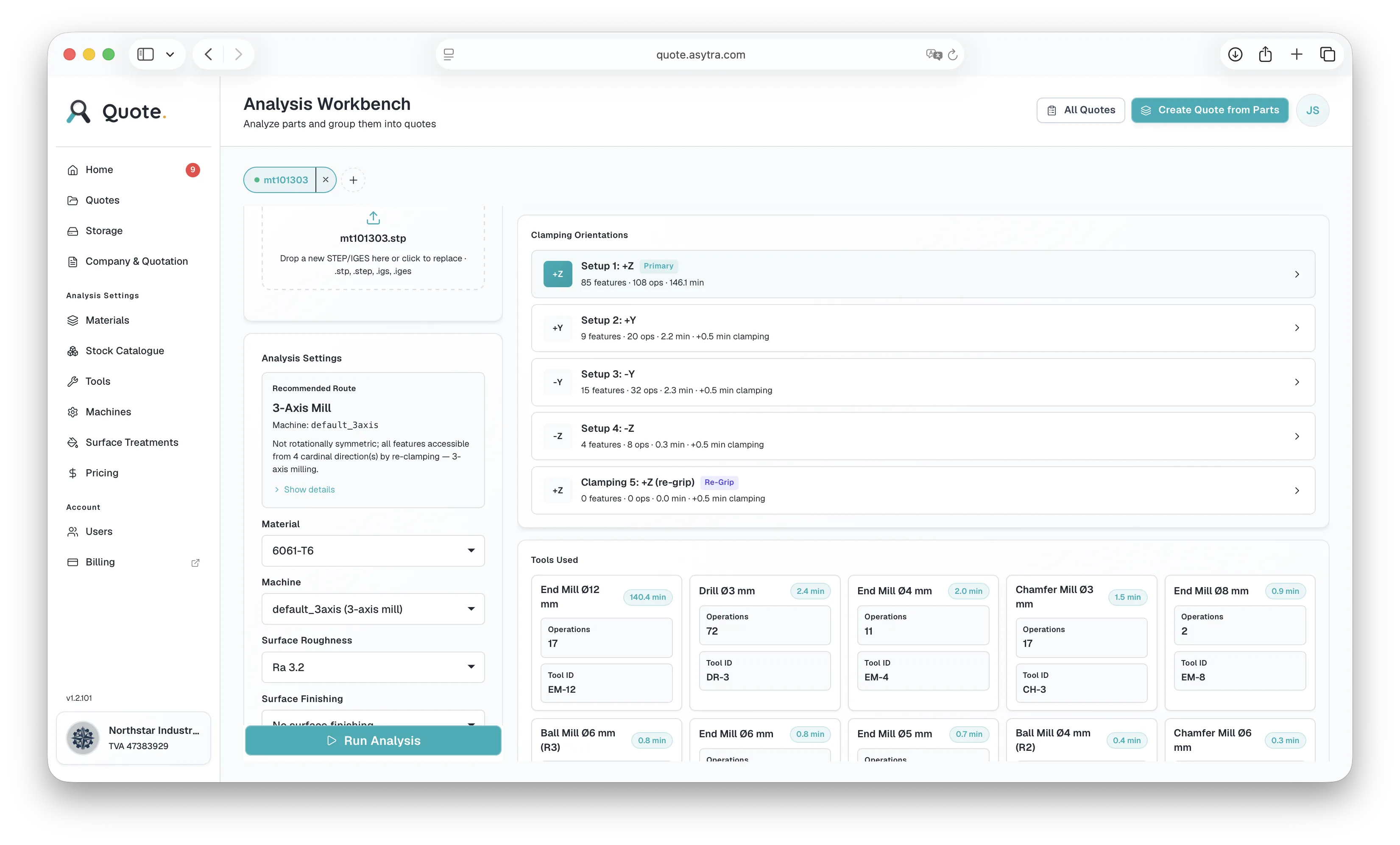Click the +Z badge of Setup 1
The height and width of the screenshot is (845, 1400).
[558, 274]
